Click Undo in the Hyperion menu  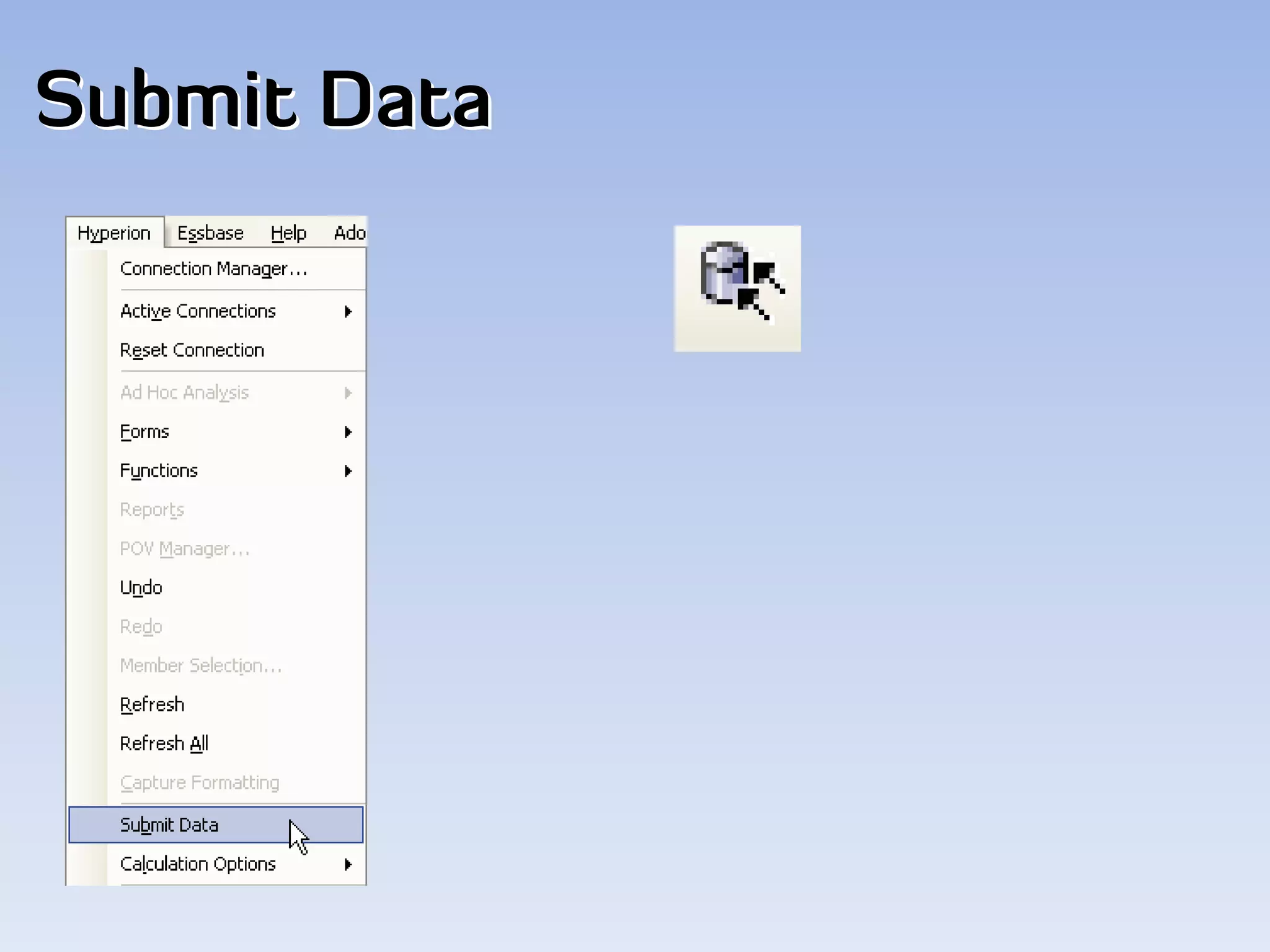(141, 588)
